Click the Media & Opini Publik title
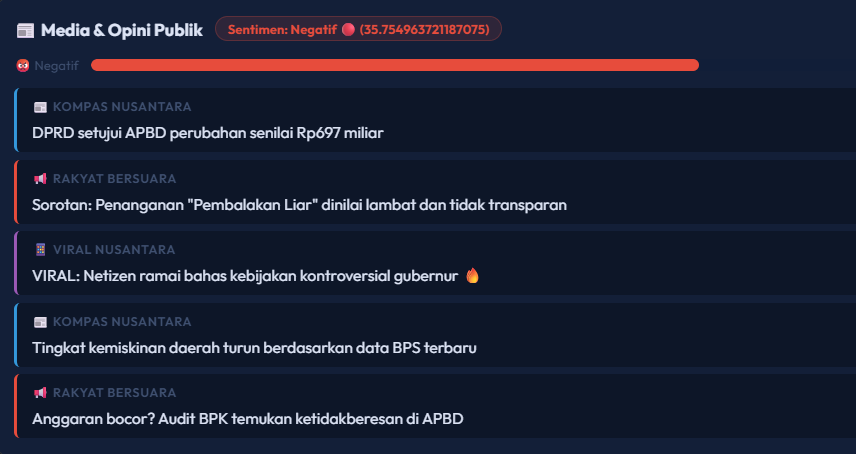Viewport: 856px width, 454px height. tap(122, 30)
